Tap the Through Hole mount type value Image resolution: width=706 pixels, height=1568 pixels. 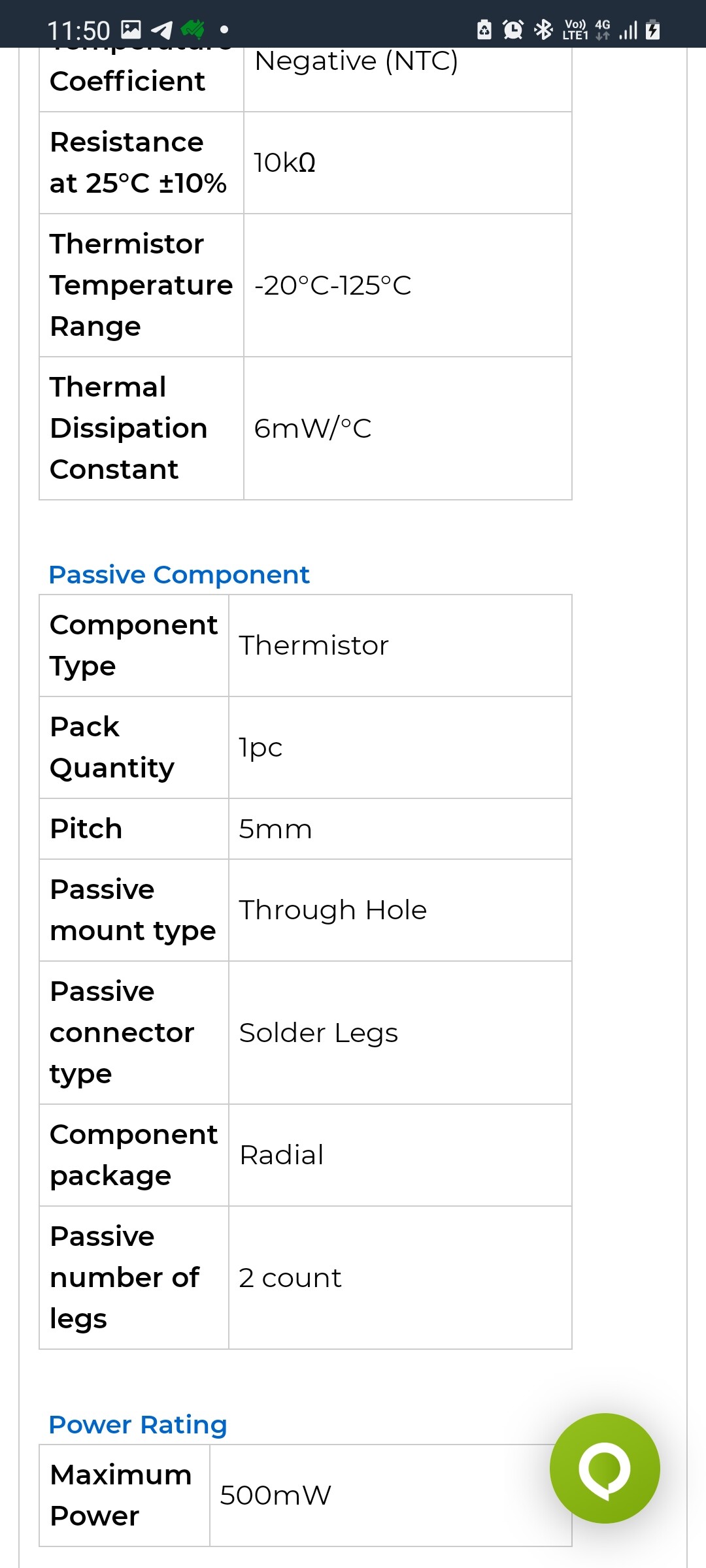click(333, 910)
